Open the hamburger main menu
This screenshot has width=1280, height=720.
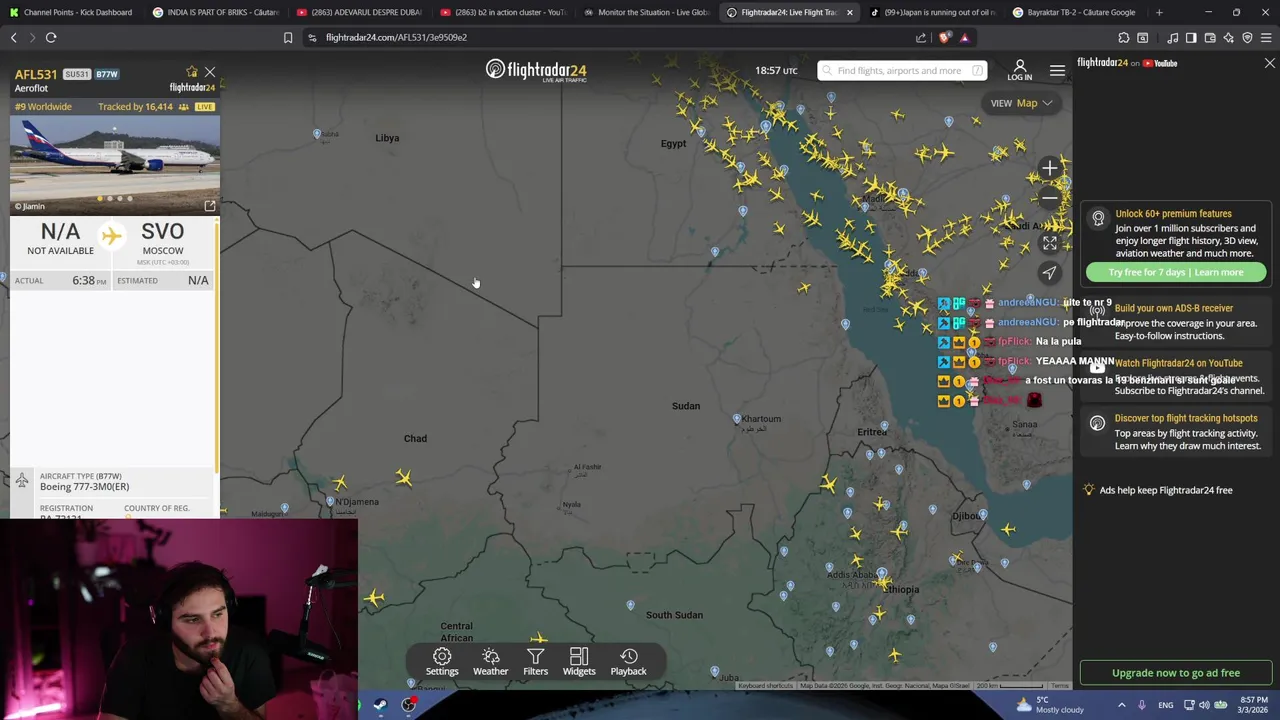click(x=1057, y=70)
